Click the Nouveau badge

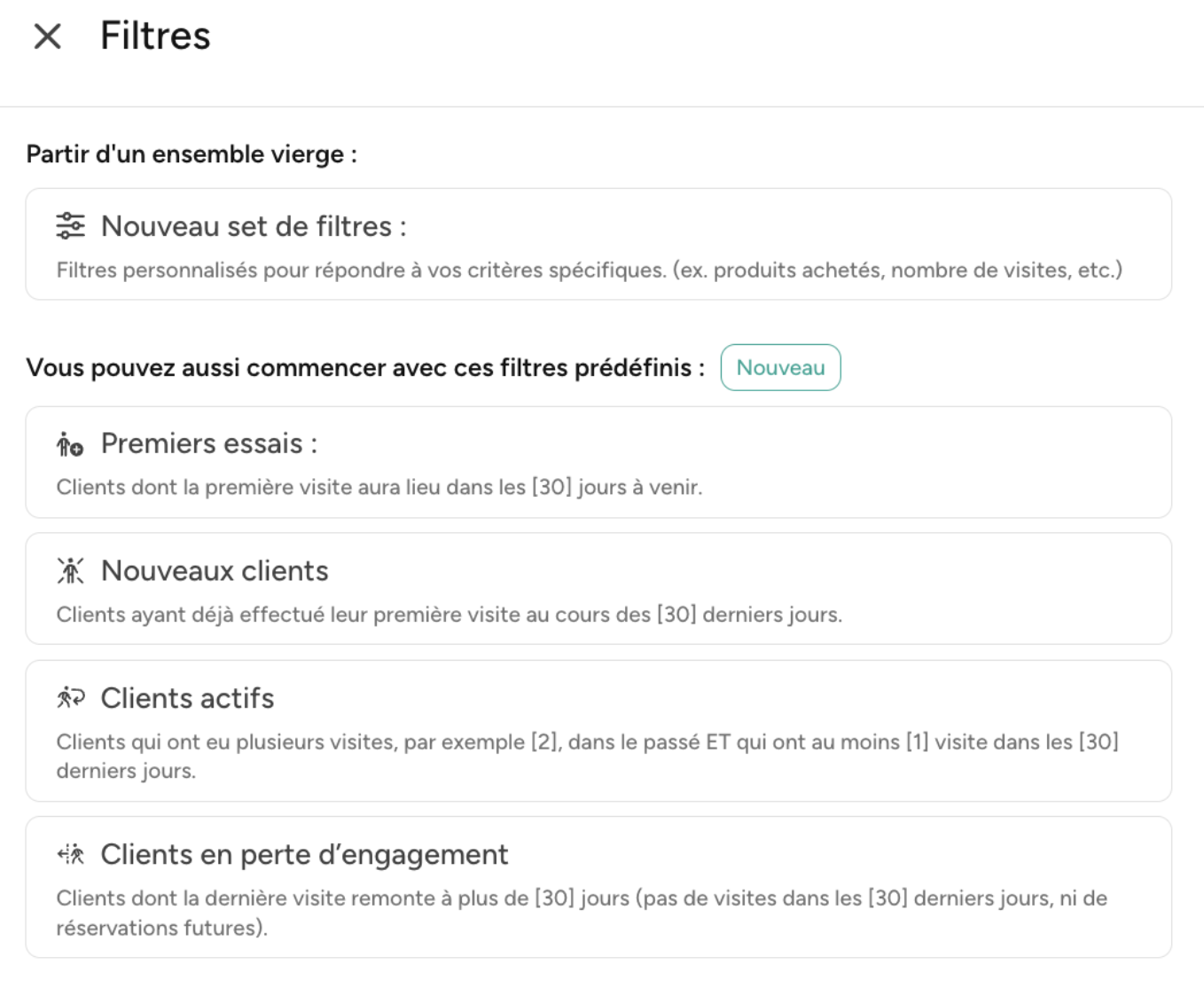coord(780,367)
